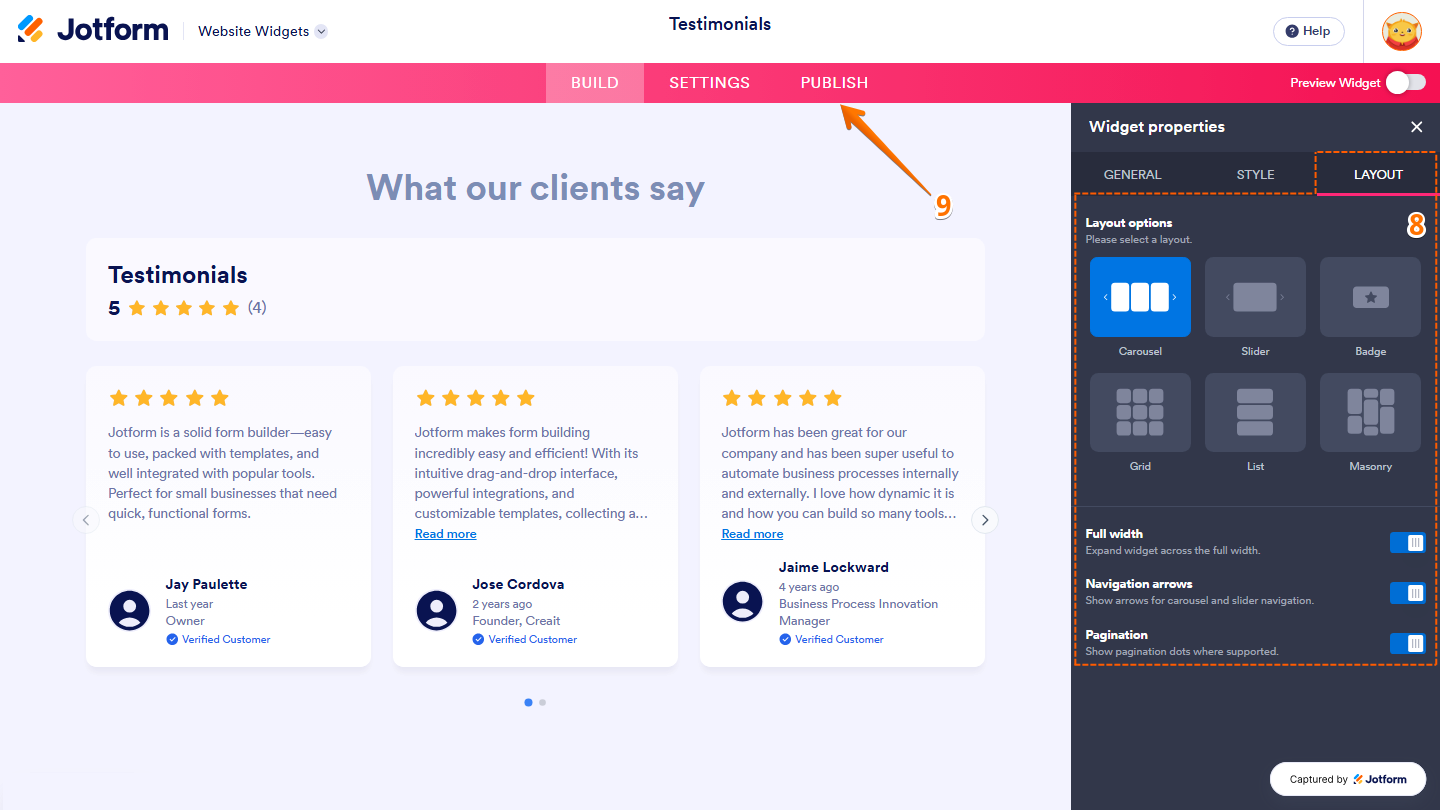Viewport: 1440px width, 810px height.
Task: Open the SETTINGS tab
Action: pos(710,83)
